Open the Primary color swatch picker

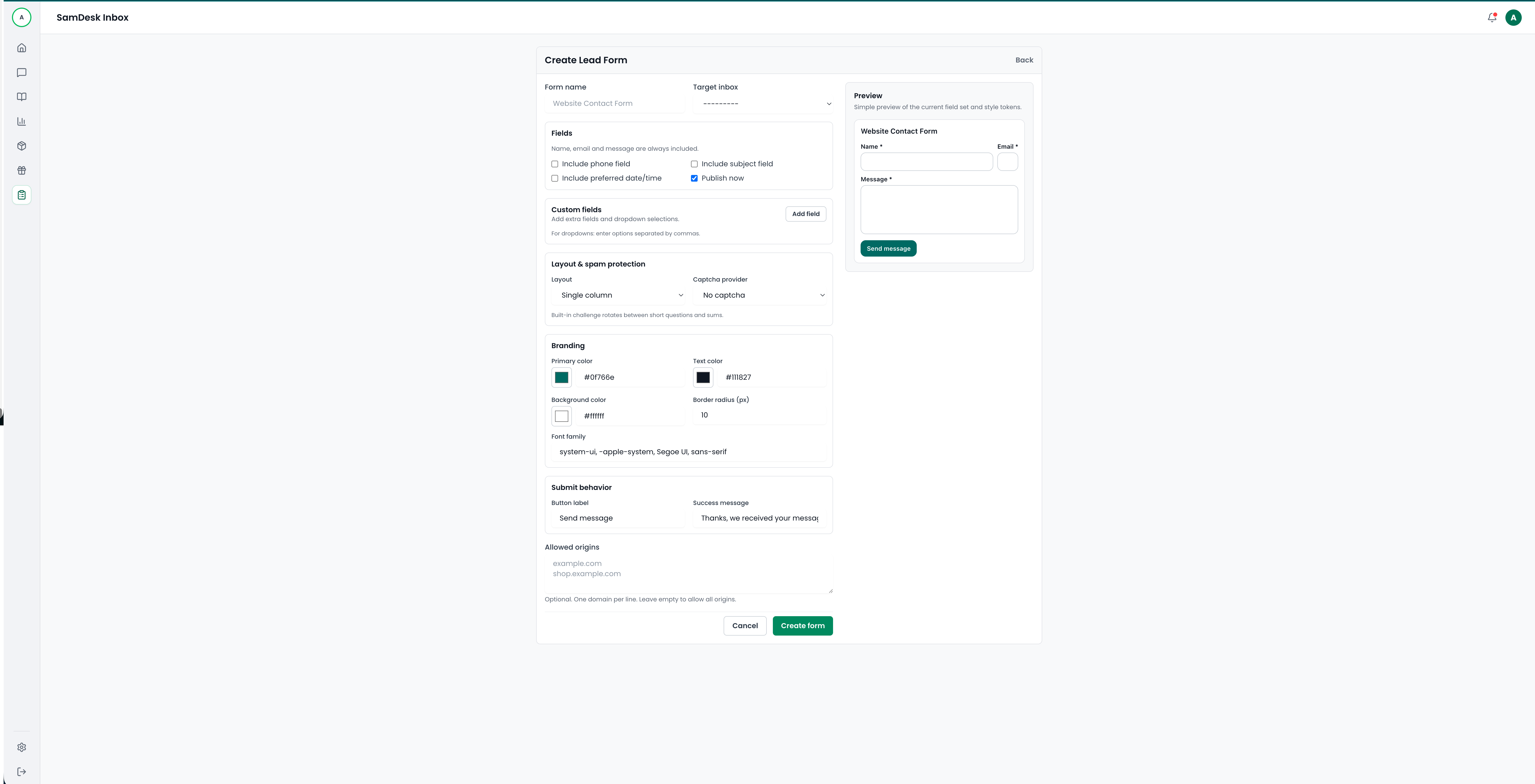(561, 378)
